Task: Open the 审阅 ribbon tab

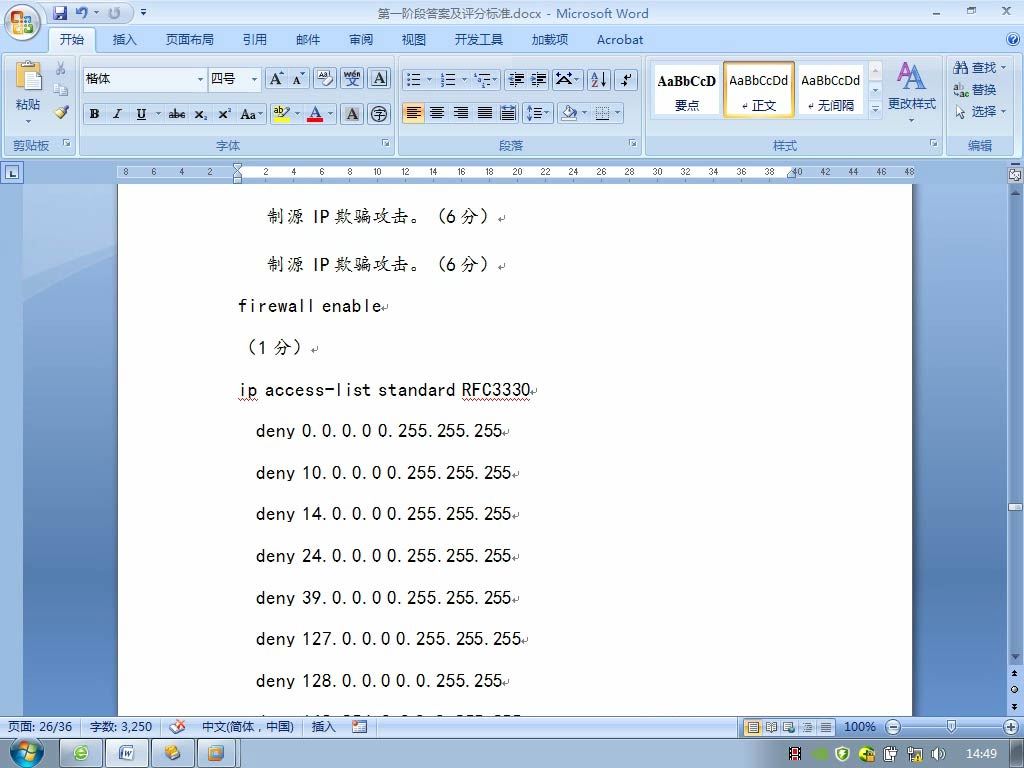Action: pyautogui.click(x=360, y=40)
